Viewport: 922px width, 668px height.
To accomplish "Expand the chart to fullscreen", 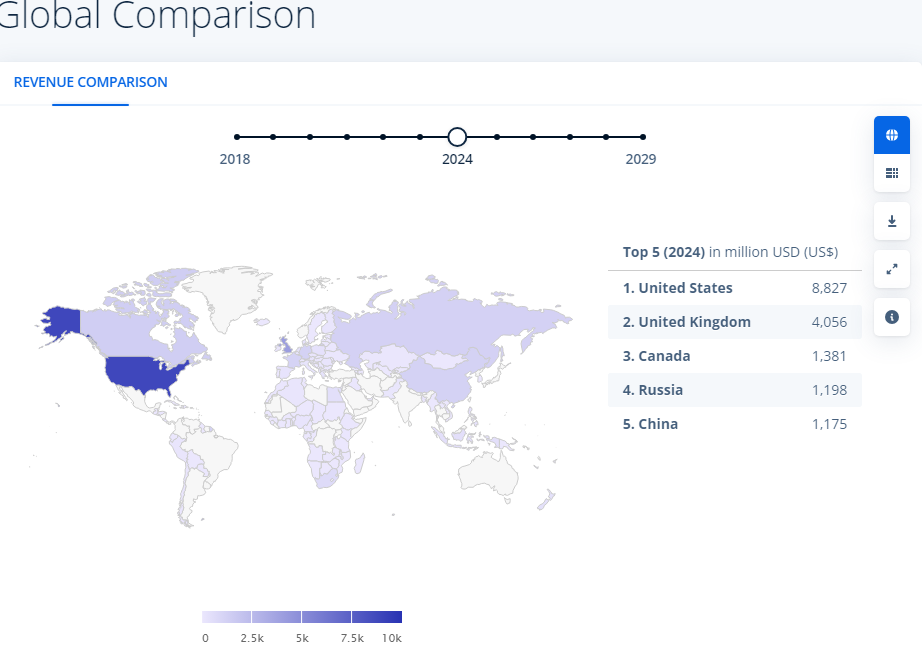I will [x=891, y=269].
